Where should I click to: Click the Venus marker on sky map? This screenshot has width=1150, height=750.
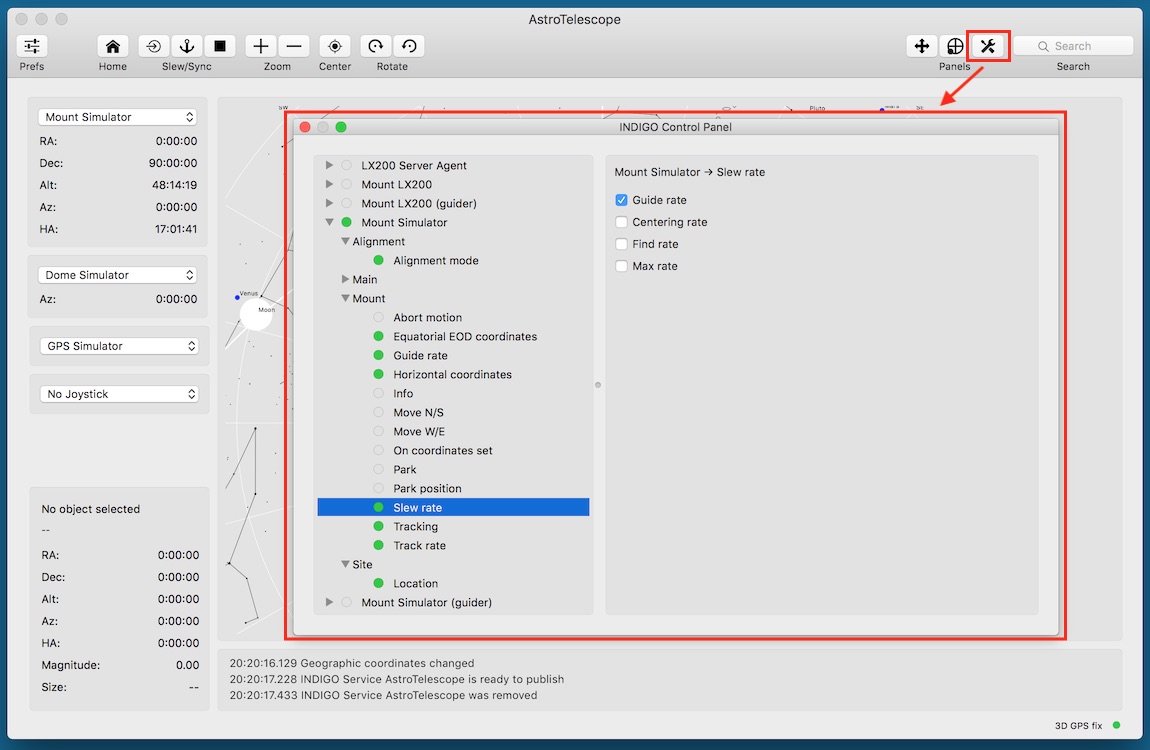237,297
